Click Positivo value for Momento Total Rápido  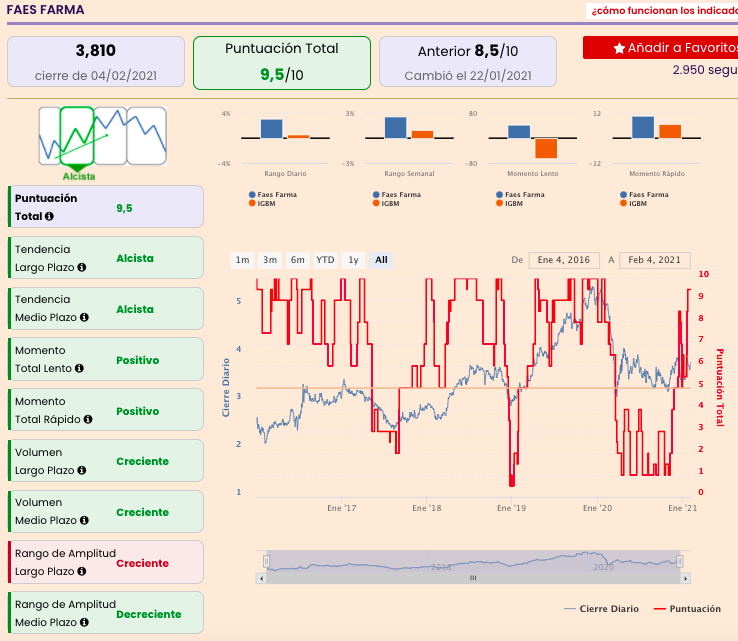point(138,411)
